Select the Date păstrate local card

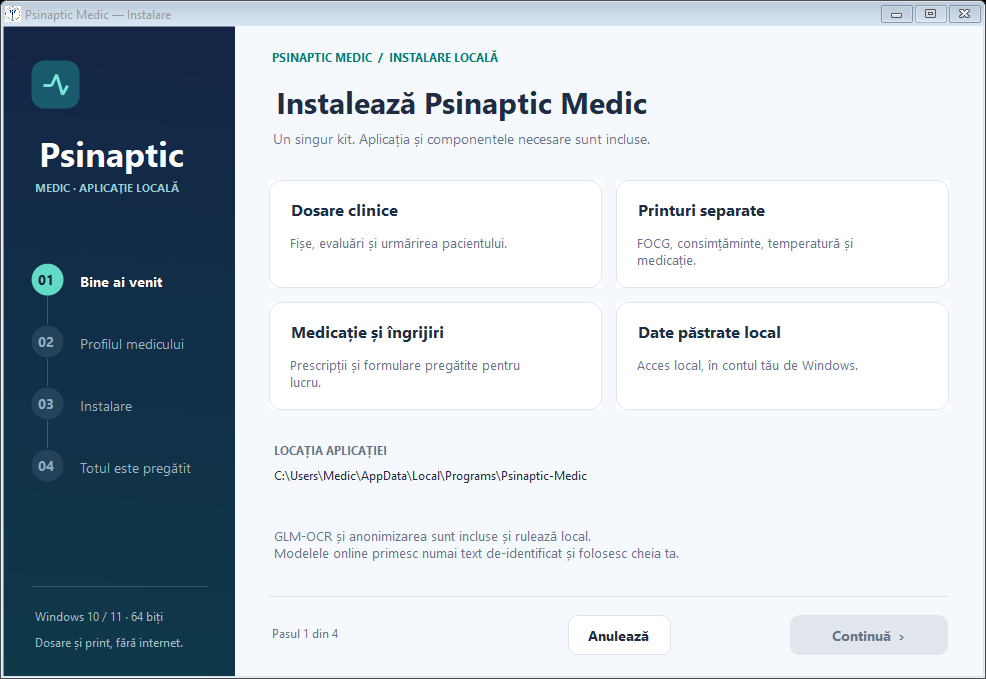pos(782,356)
